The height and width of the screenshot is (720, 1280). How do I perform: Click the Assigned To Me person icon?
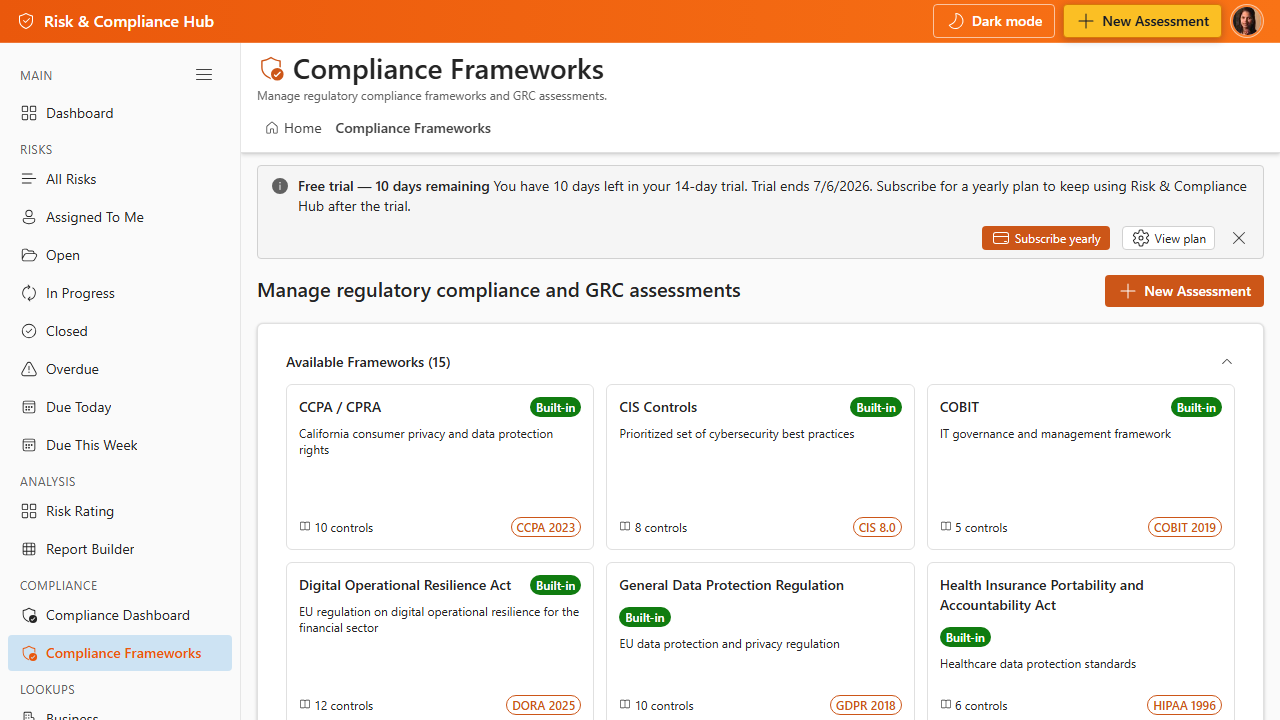point(29,217)
